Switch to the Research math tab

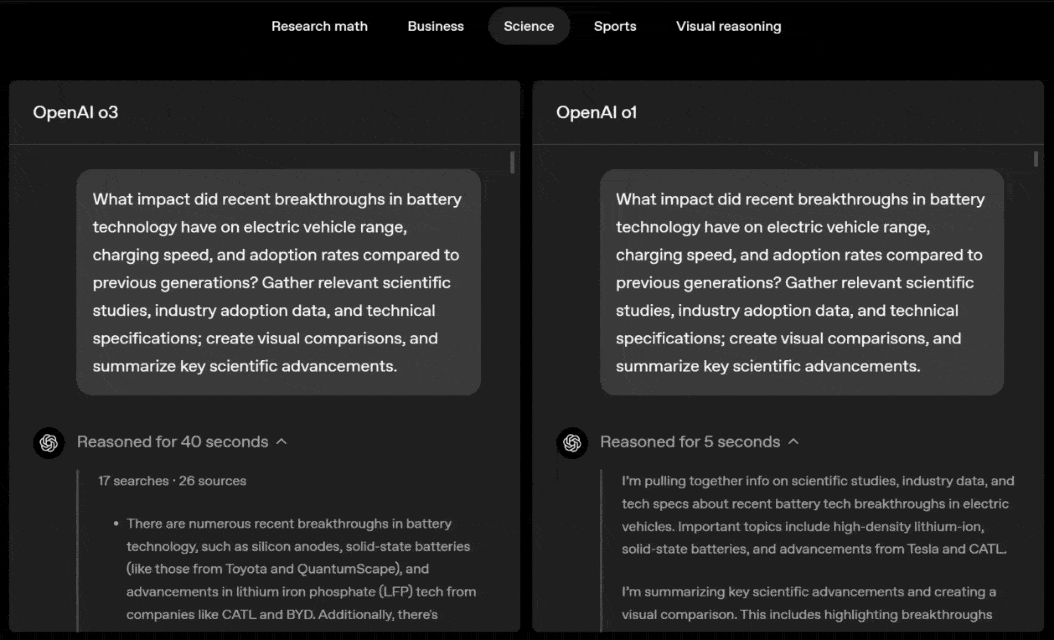[x=319, y=26]
